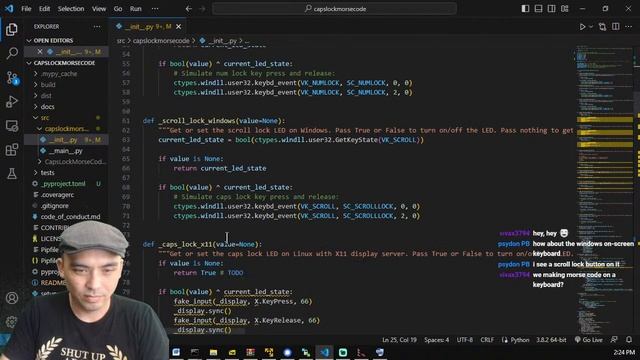Close the __init__.py editor tab
The height and width of the screenshot is (360, 640).
point(178,27)
